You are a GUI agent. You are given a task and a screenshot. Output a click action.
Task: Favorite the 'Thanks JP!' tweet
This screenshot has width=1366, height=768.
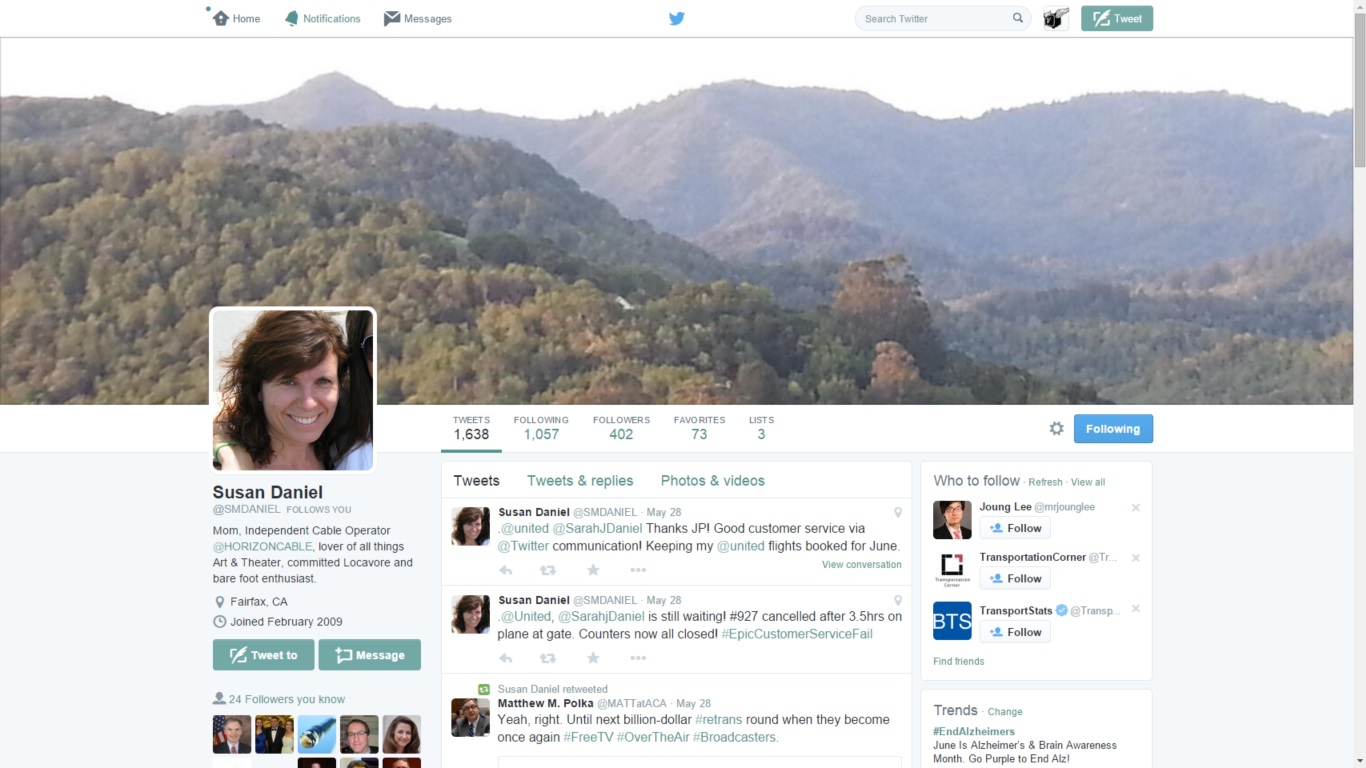(x=593, y=570)
